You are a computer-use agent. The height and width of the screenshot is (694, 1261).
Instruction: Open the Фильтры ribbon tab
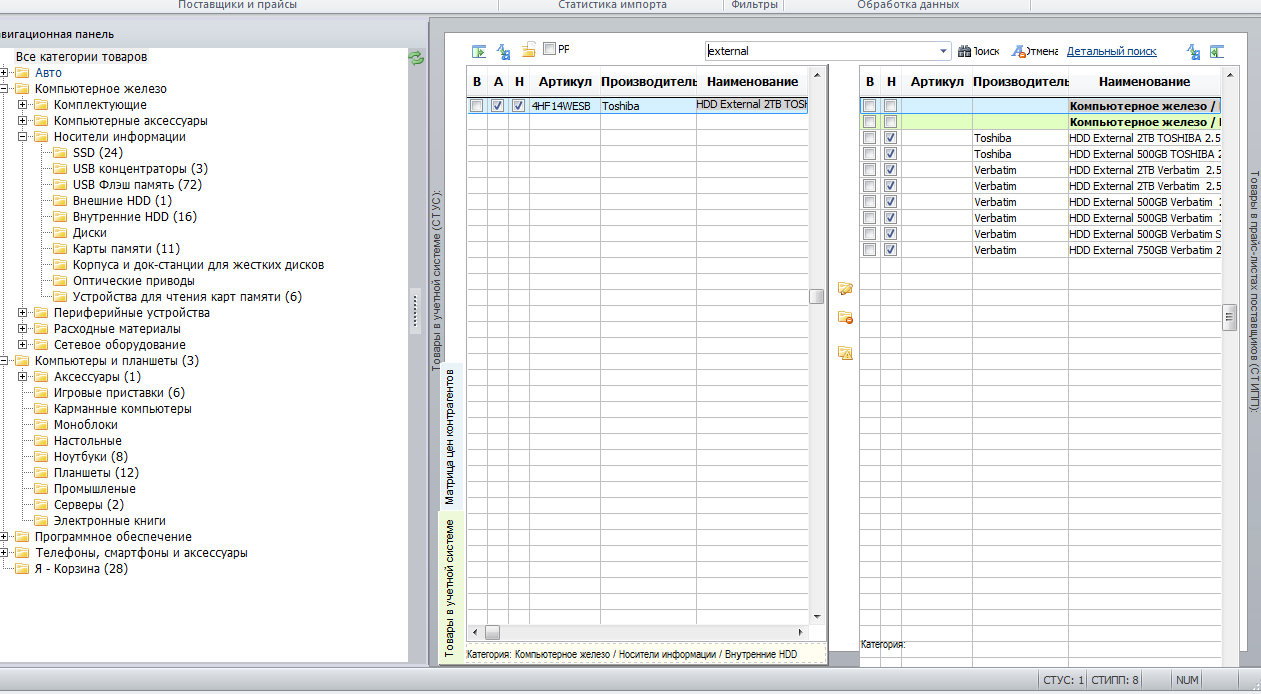coord(754,5)
